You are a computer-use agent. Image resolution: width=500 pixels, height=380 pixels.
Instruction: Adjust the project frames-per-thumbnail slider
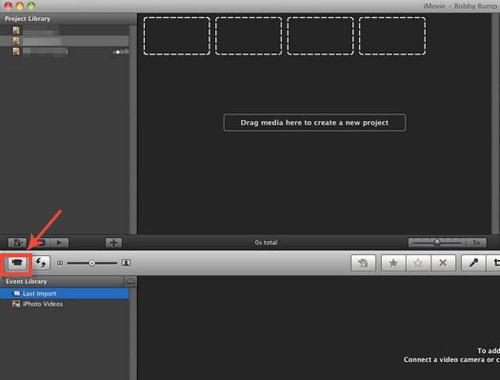pyautogui.click(x=437, y=242)
